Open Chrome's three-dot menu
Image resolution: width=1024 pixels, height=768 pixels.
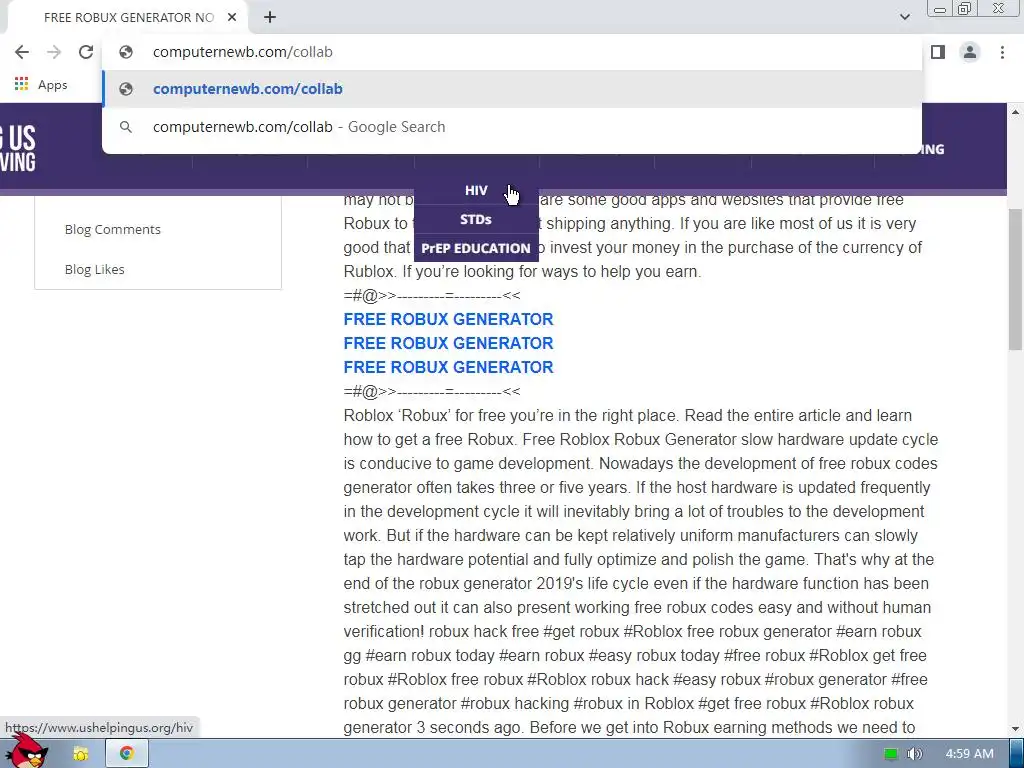click(1002, 52)
